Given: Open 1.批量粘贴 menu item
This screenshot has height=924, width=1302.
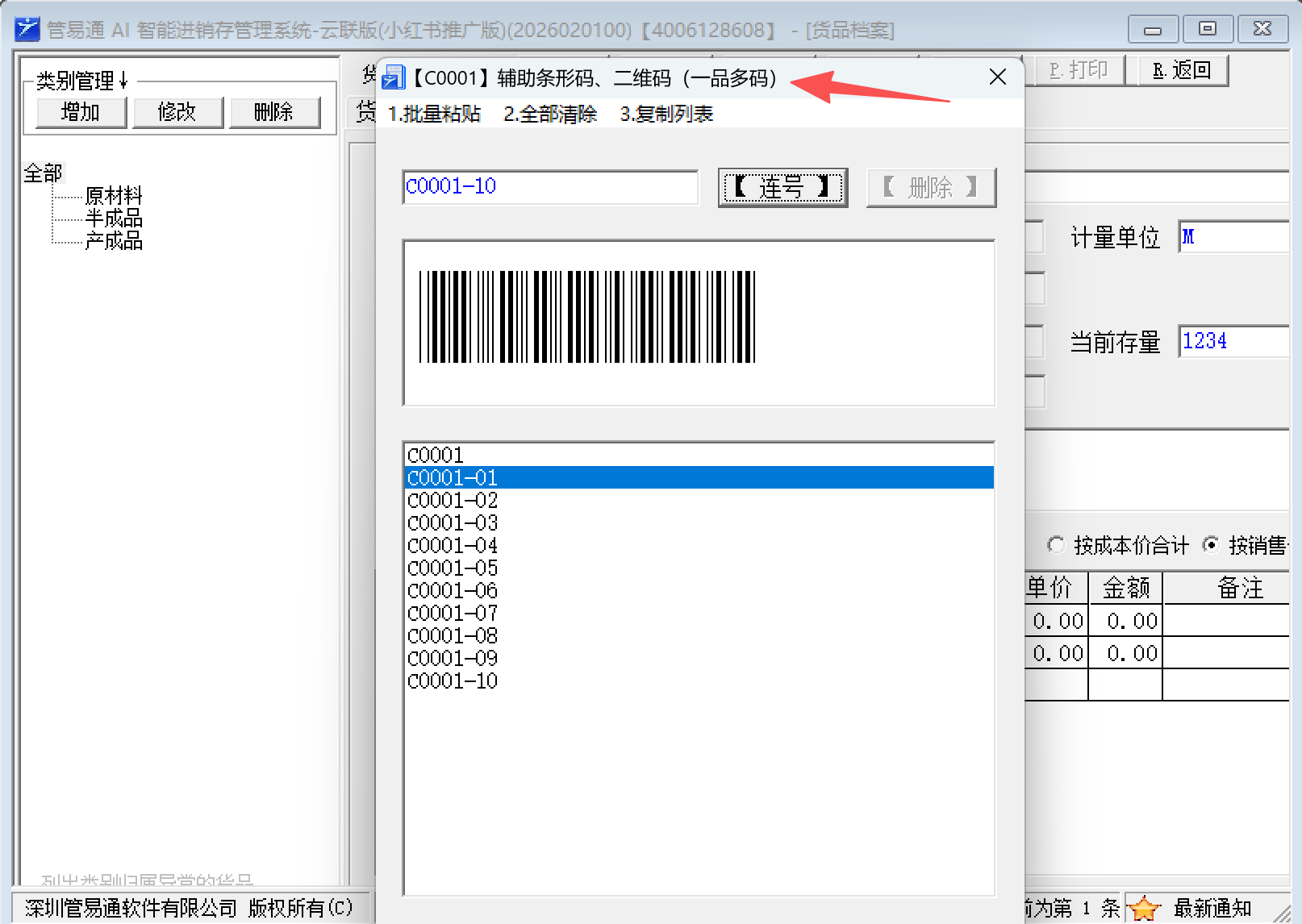Looking at the screenshot, I should (x=434, y=114).
